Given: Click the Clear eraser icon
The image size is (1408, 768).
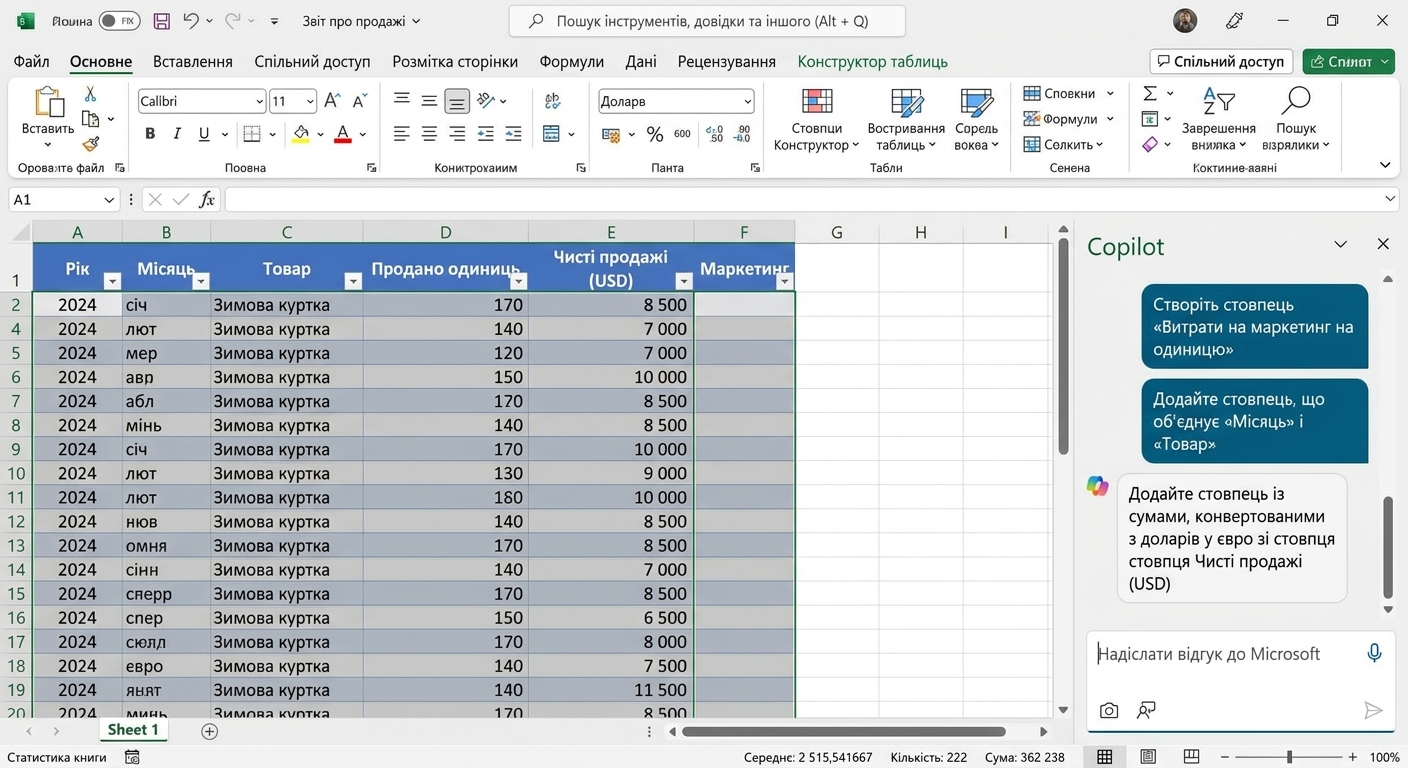Looking at the screenshot, I should click(x=1150, y=145).
